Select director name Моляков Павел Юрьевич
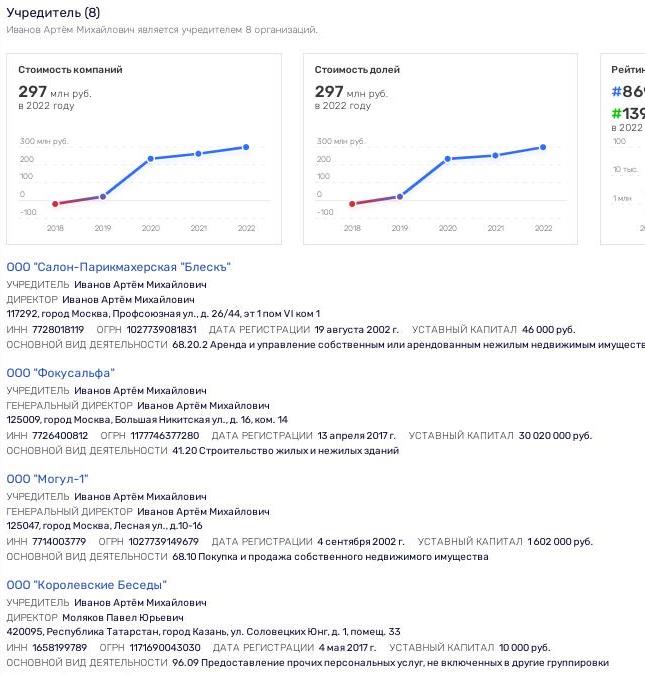The height and width of the screenshot is (676, 645). tap(123, 618)
